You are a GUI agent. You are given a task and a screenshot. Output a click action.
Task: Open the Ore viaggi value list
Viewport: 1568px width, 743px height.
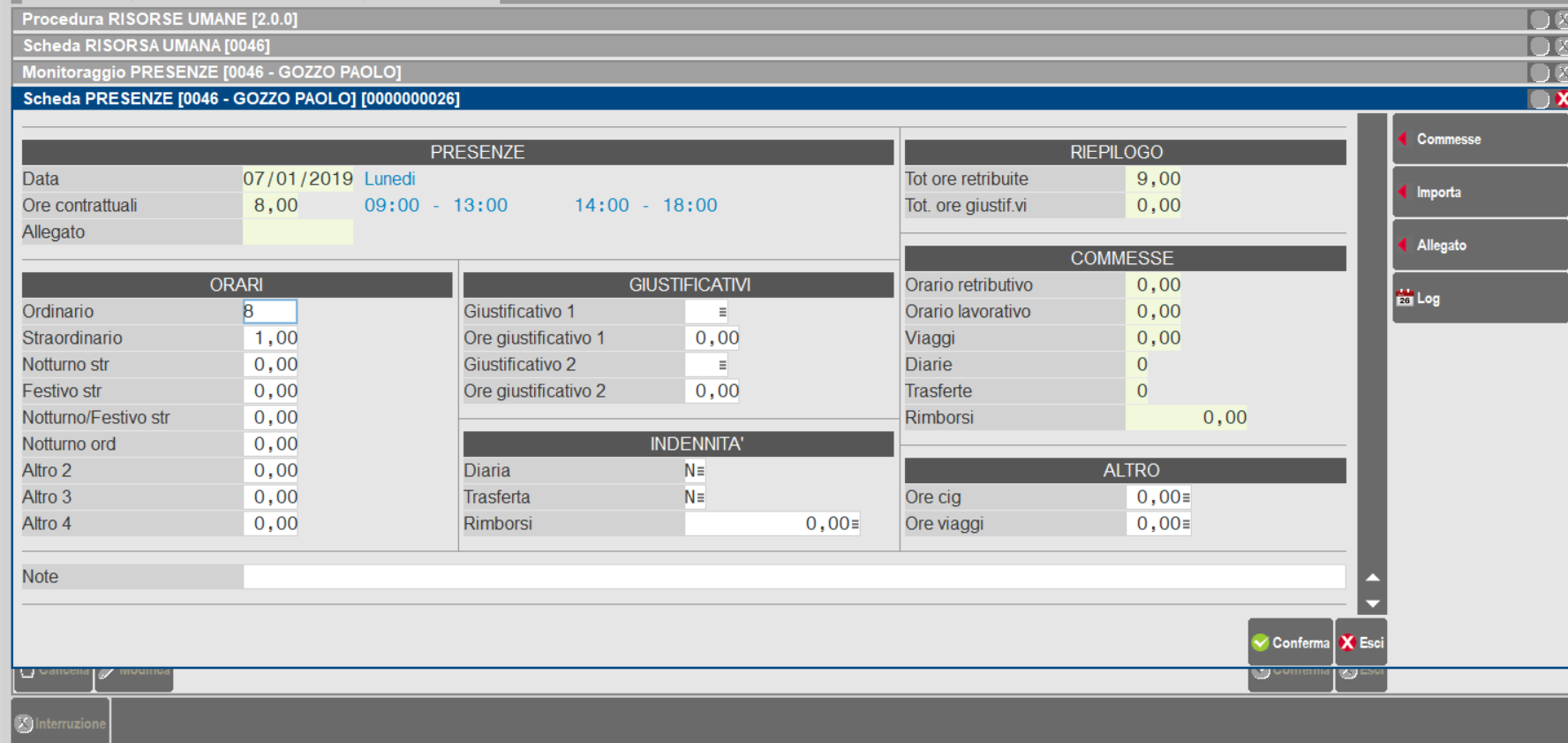pyautogui.click(x=1186, y=524)
